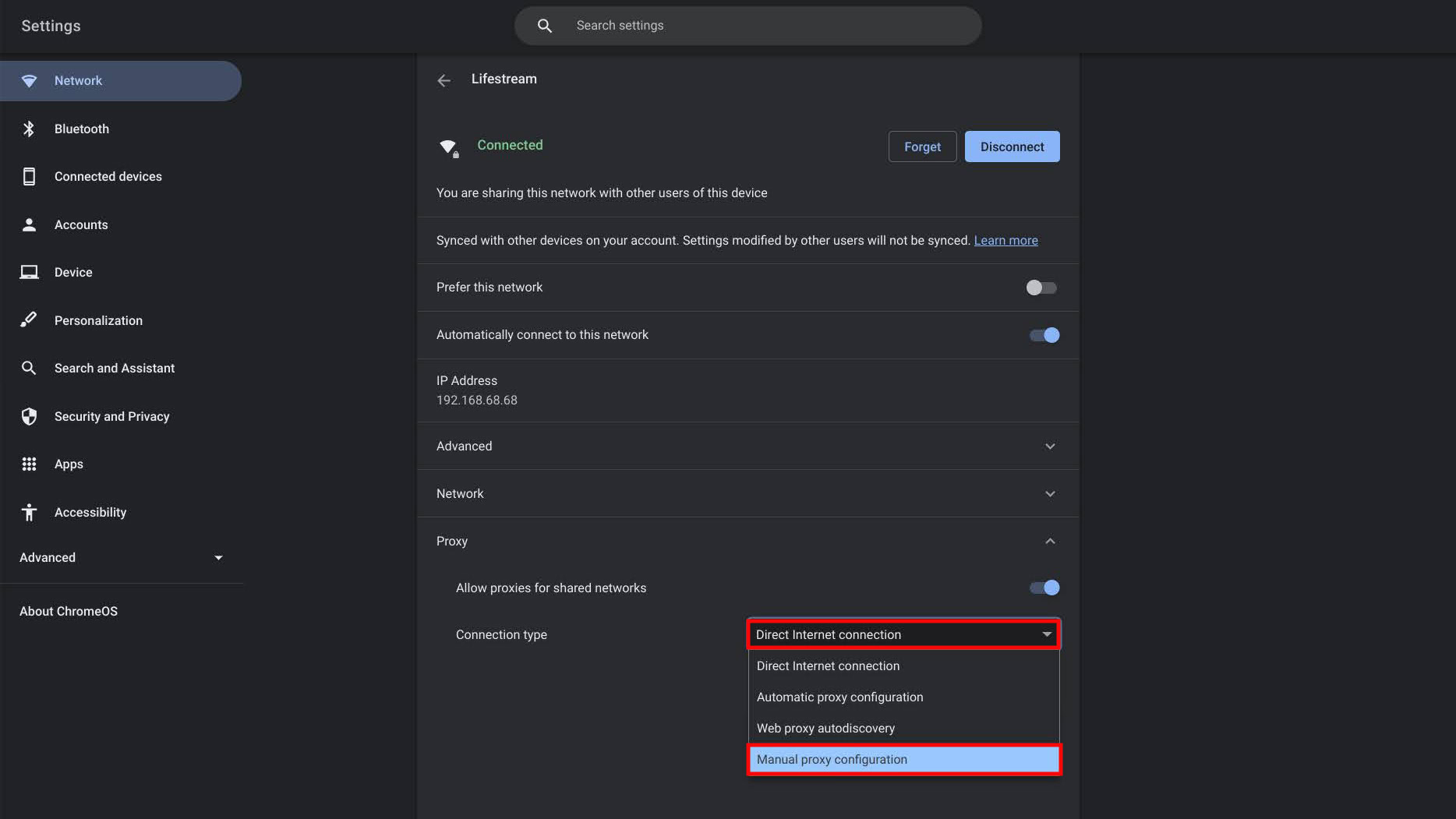Choose Automatic proxy configuration option

coord(839,697)
